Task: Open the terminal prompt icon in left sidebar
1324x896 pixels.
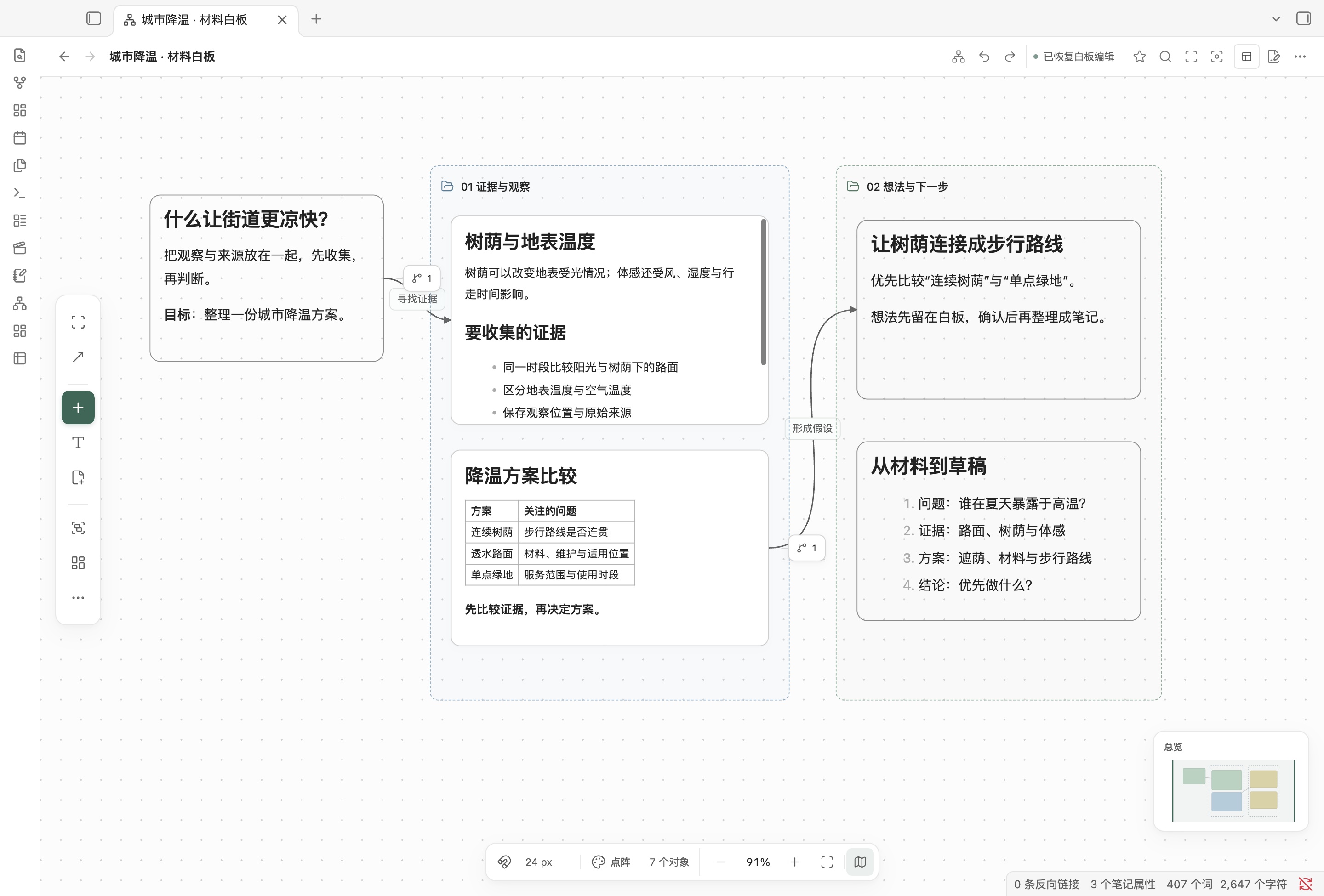Action: pos(20,193)
